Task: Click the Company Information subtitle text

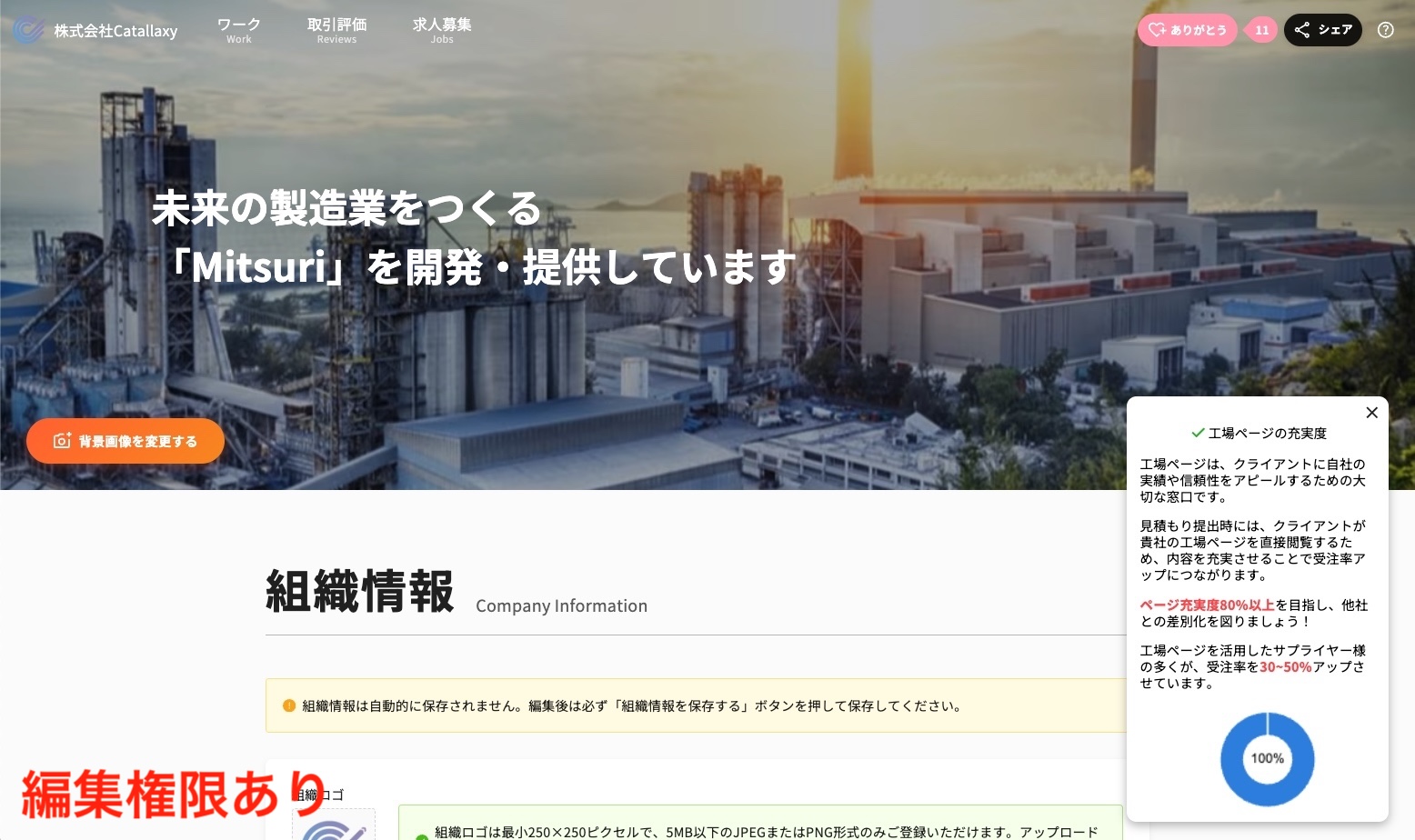Action: coord(561,605)
